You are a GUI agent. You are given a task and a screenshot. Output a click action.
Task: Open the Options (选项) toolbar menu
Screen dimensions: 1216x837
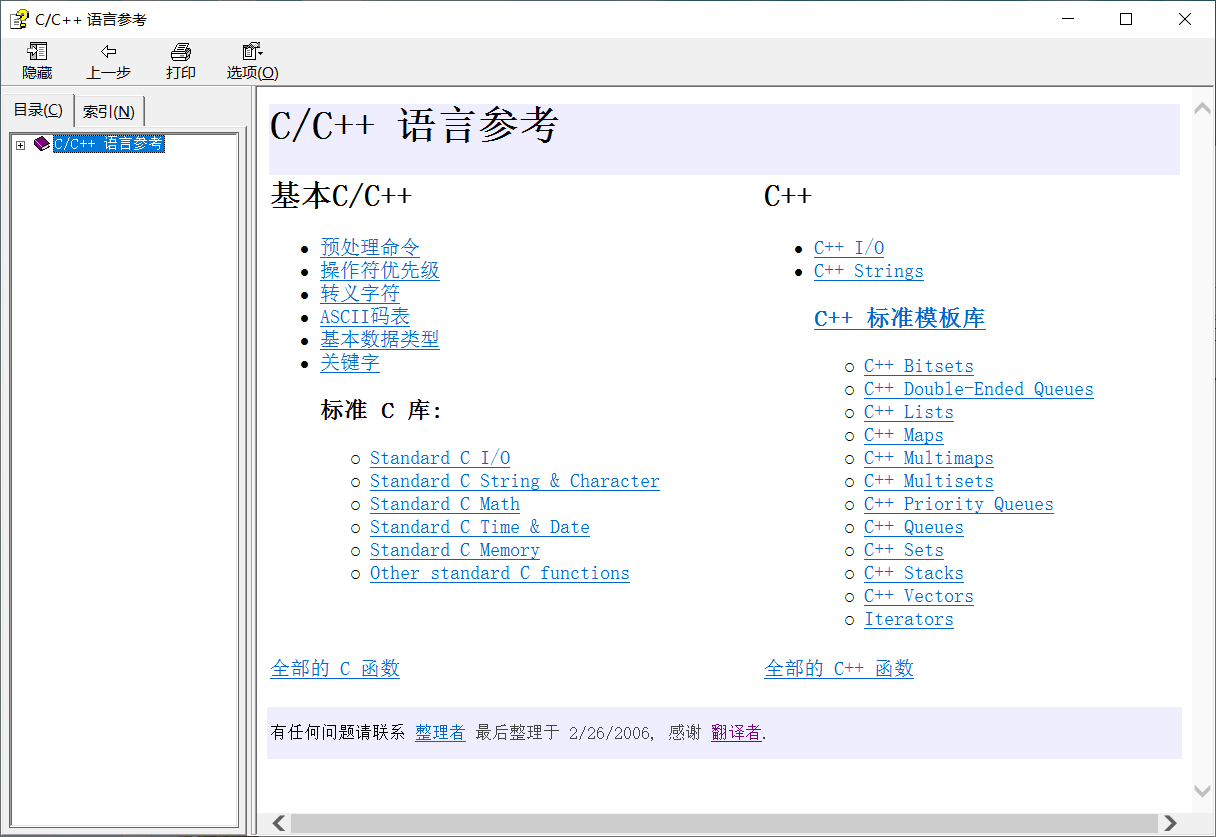(251, 59)
